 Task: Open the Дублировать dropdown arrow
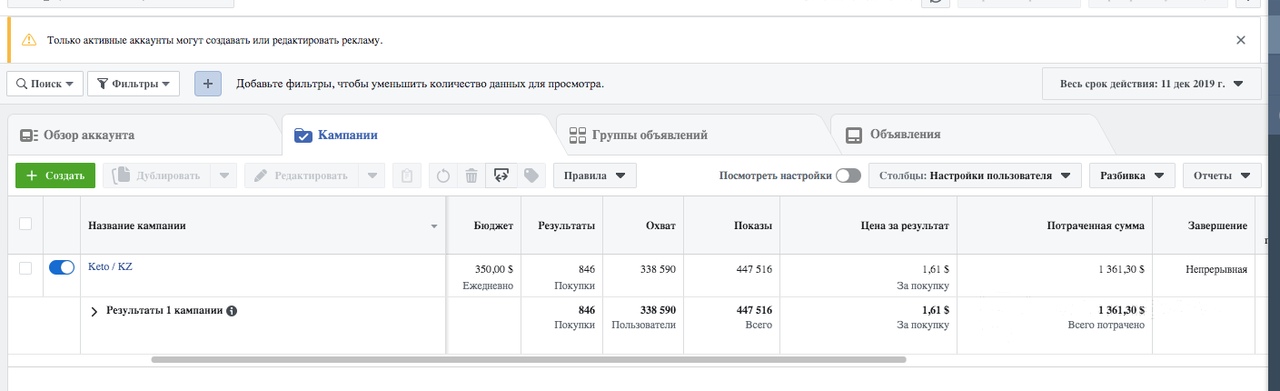226,176
